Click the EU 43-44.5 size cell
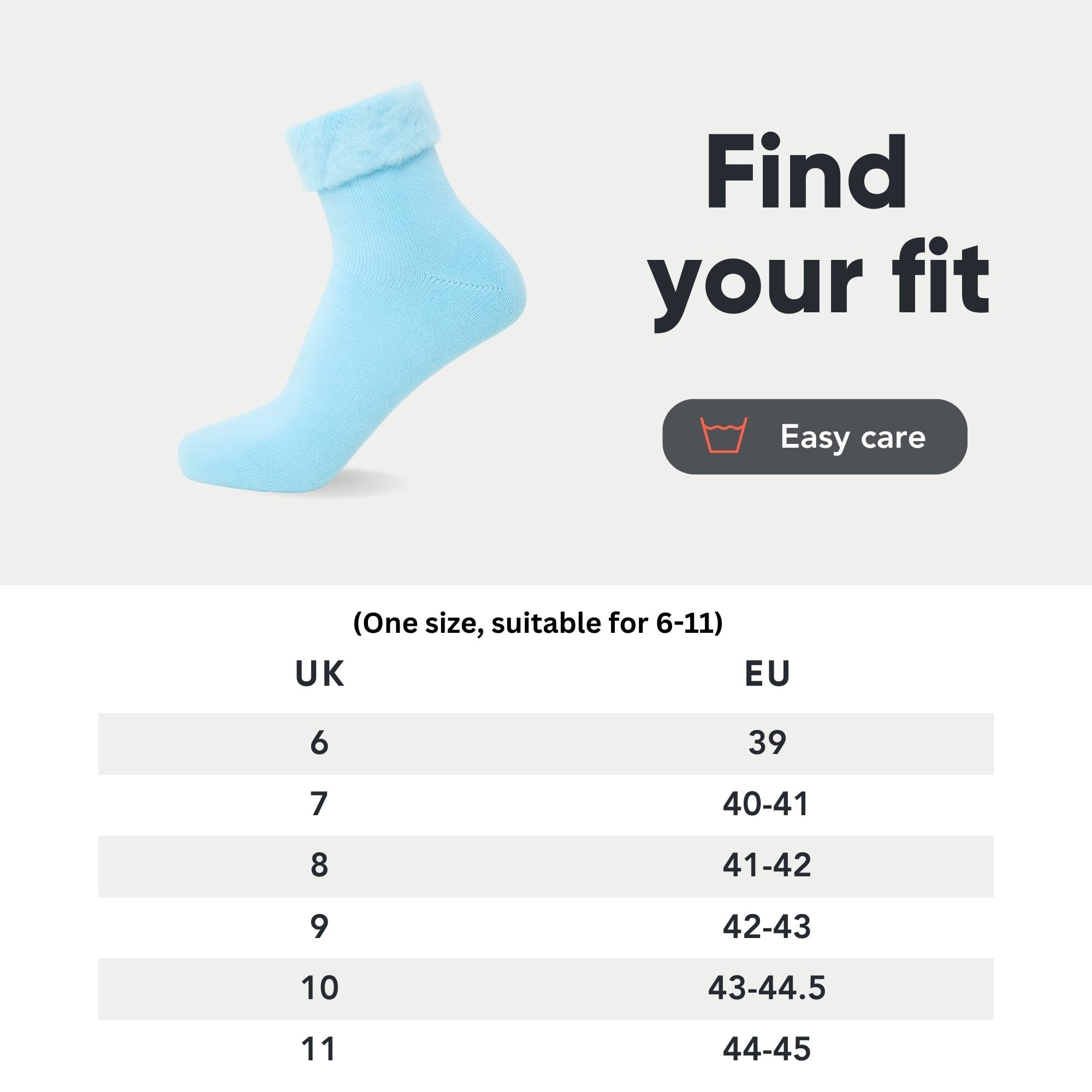1092x1092 pixels. pyautogui.click(x=767, y=988)
